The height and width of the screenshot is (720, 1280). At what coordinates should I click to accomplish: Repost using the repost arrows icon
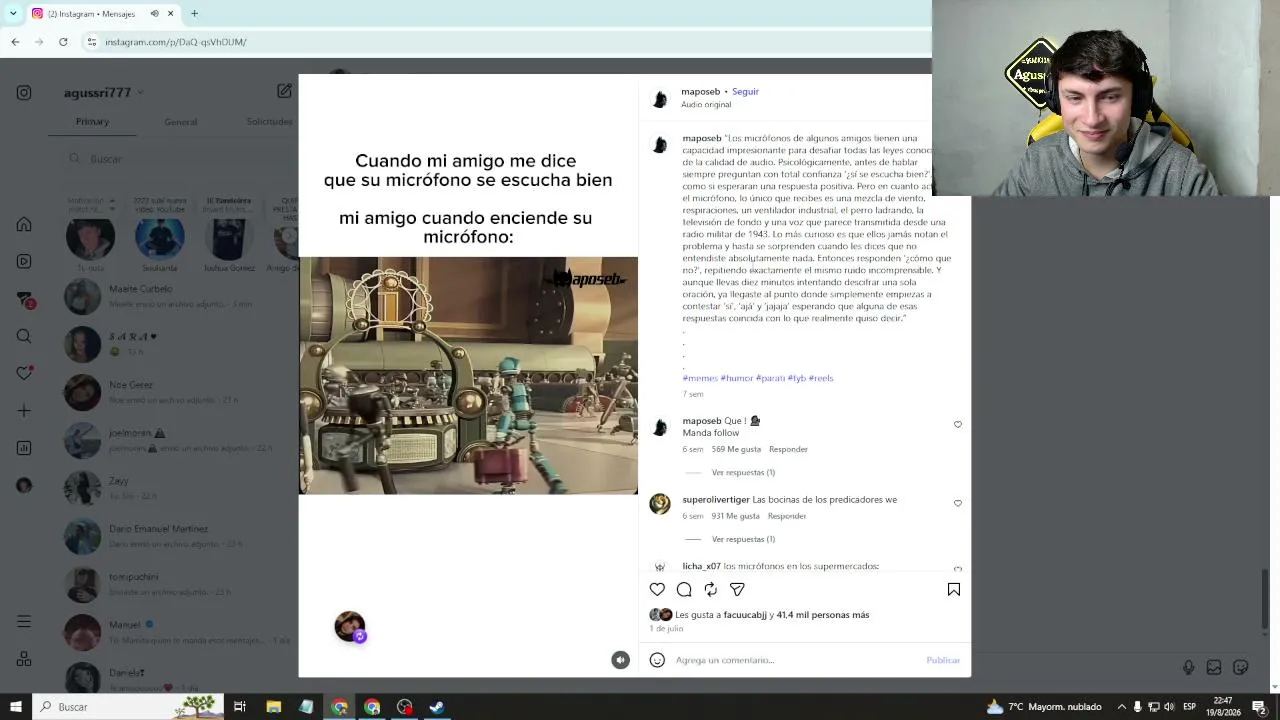point(710,590)
